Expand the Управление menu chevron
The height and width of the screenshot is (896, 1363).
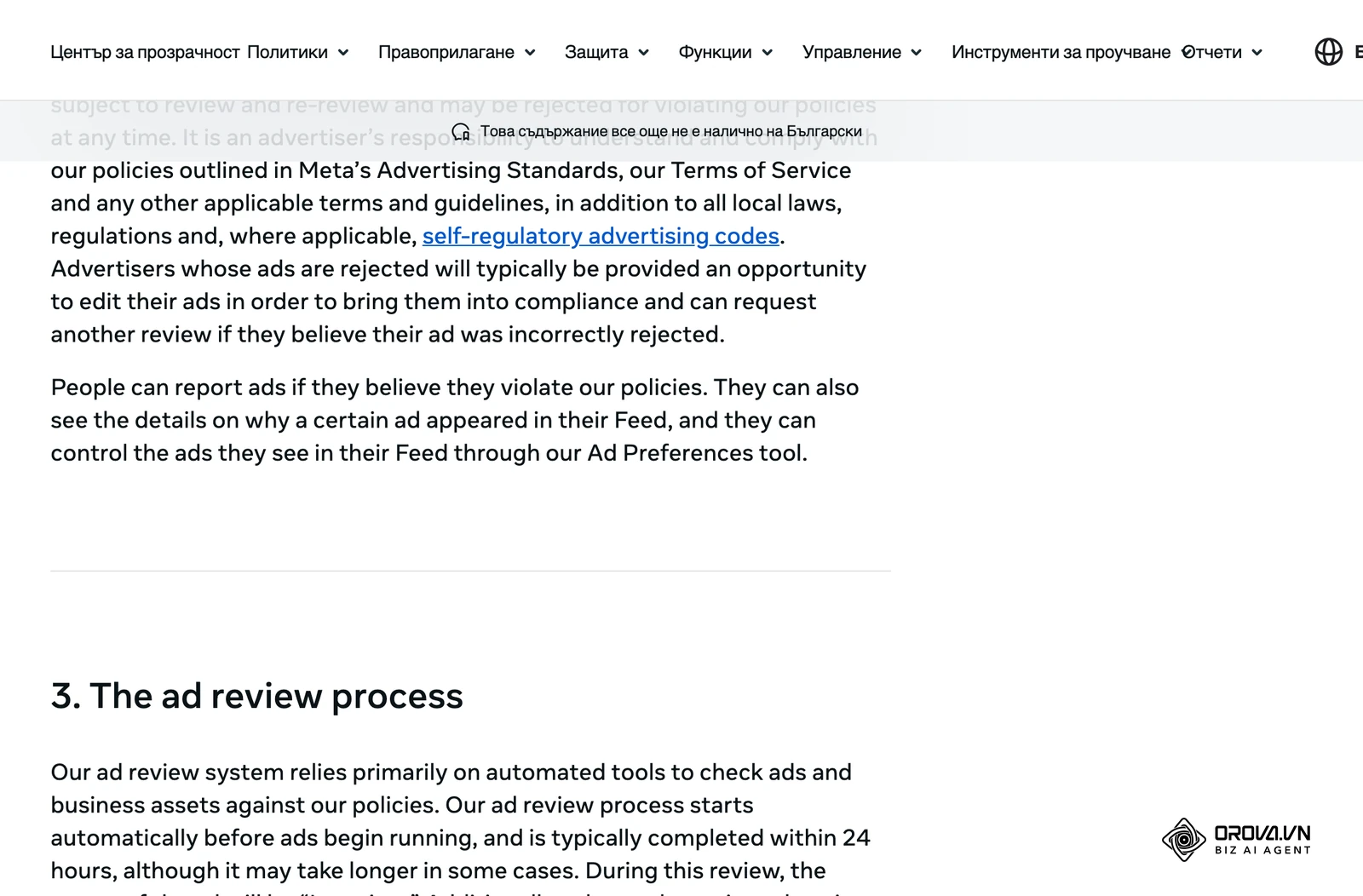point(916,53)
